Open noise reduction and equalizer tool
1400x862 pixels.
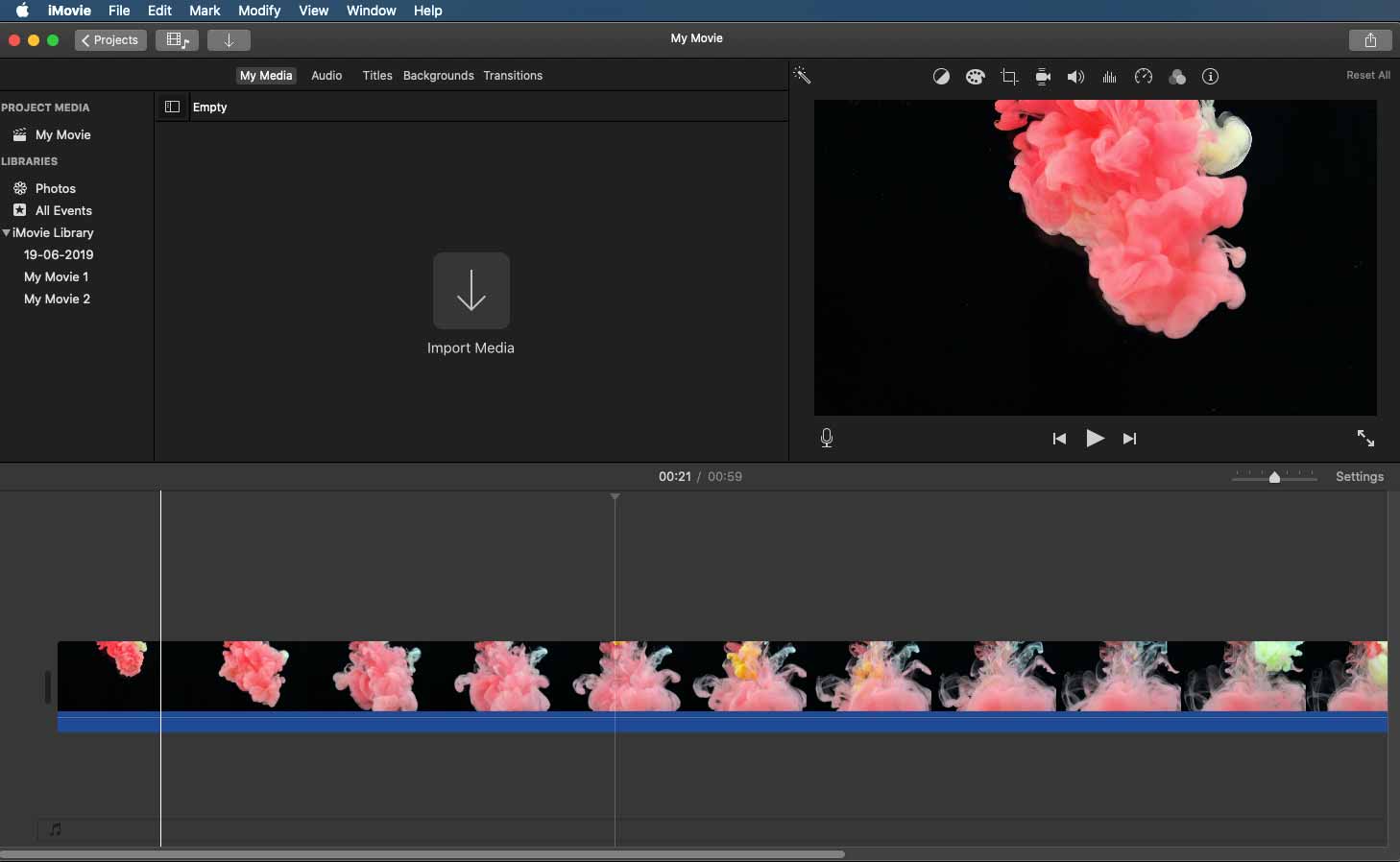1109,77
